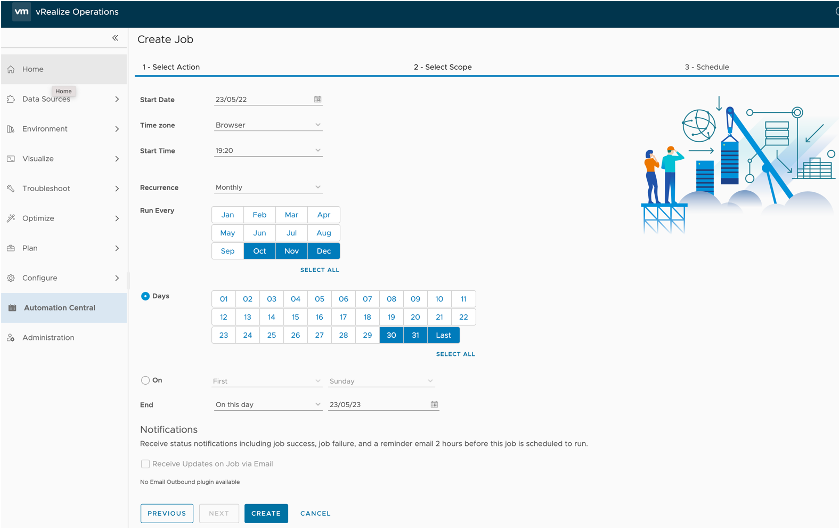Open Home in the sidebar

pos(64,69)
